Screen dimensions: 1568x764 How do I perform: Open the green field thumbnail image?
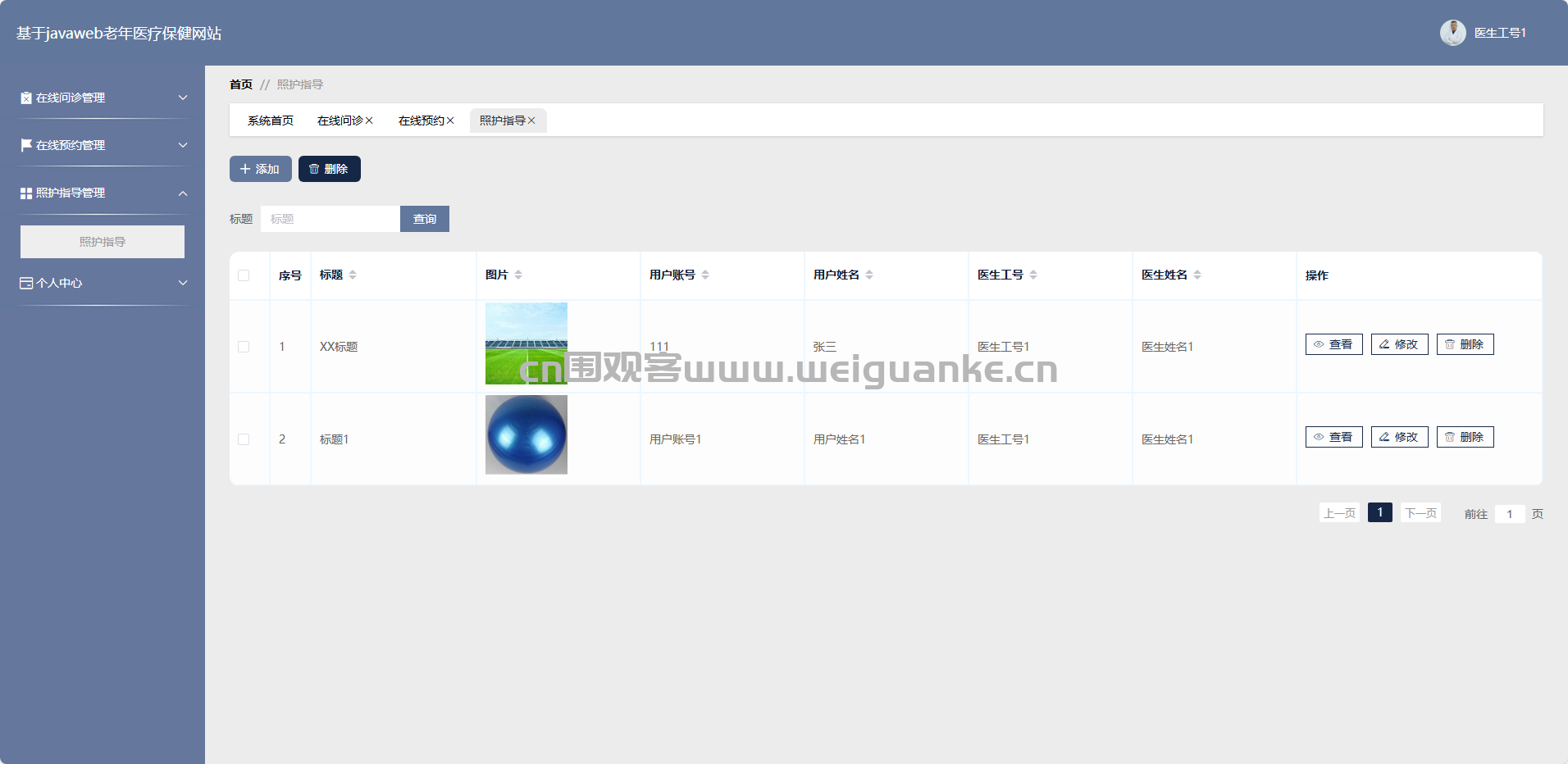point(526,343)
